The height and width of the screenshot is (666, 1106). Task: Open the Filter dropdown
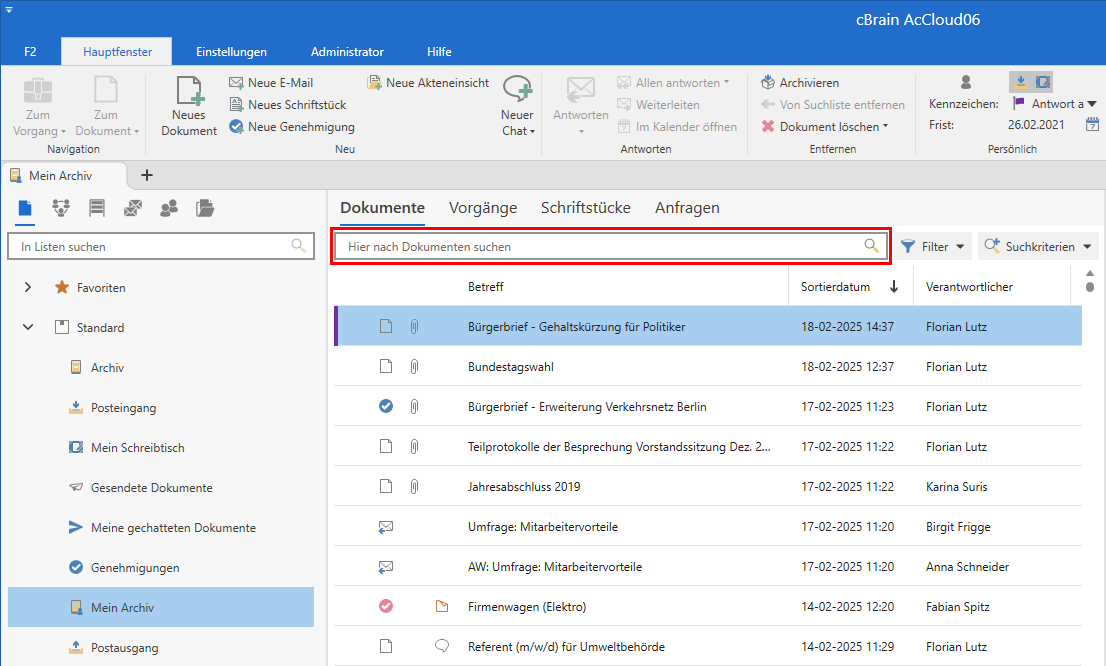pyautogui.click(x=933, y=246)
